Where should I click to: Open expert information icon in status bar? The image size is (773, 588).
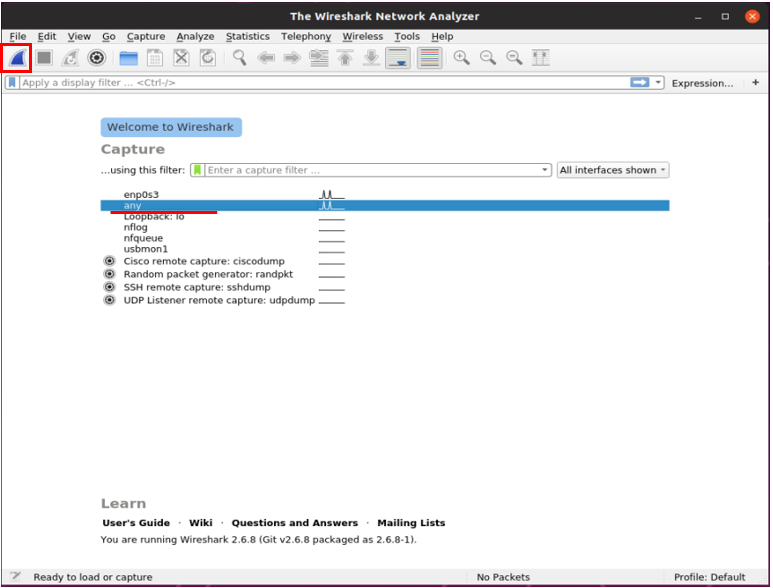tap(15, 576)
